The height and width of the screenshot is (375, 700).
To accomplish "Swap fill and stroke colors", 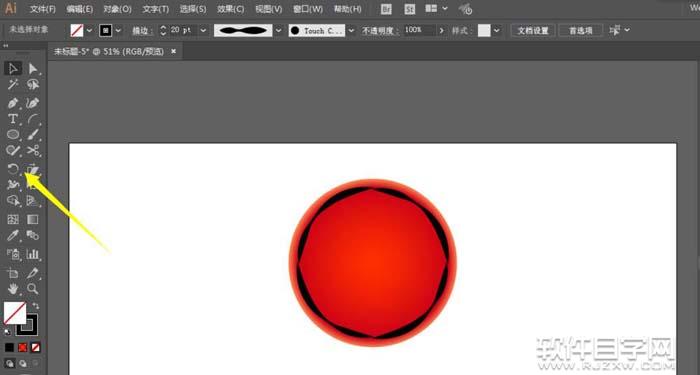I will (36, 306).
